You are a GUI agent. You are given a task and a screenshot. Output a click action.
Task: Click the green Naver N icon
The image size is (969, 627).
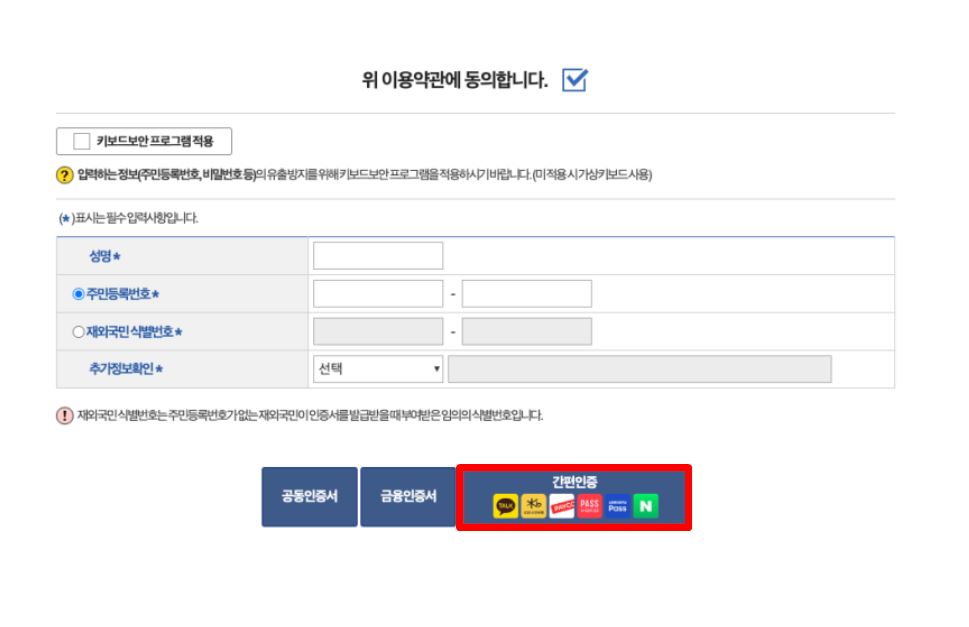[646, 506]
